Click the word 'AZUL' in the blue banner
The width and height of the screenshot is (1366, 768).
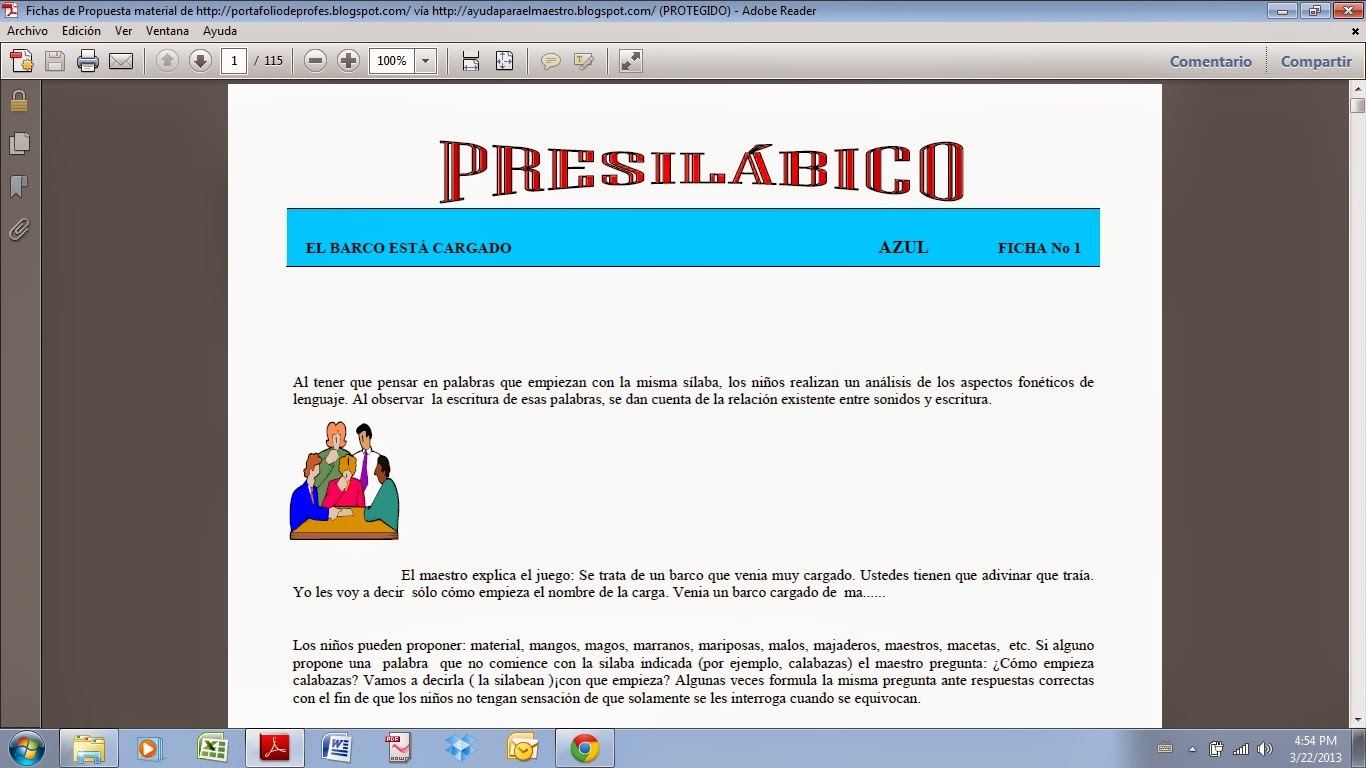(x=903, y=247)
